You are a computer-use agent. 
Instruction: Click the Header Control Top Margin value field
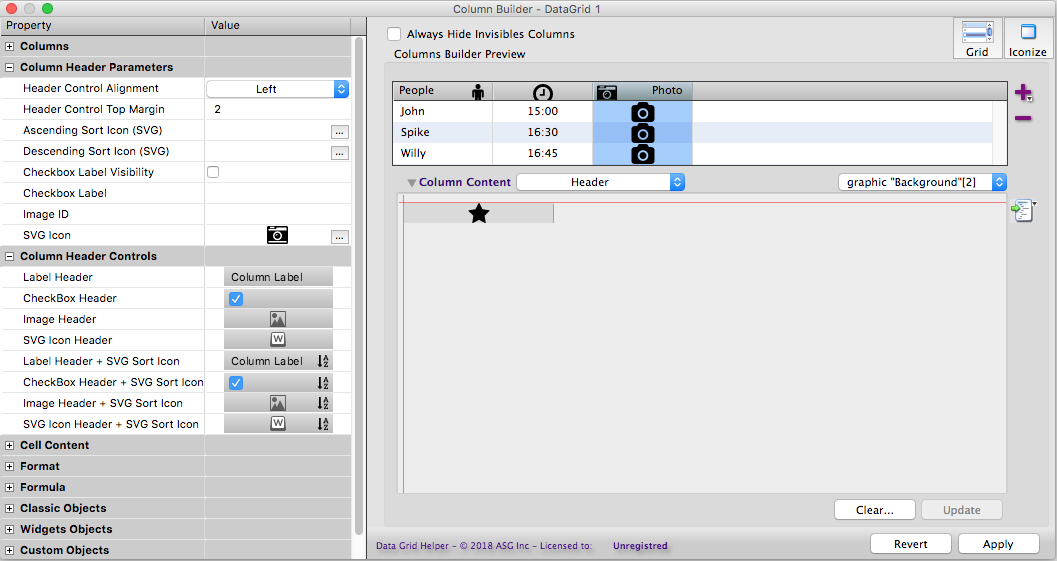[277, 110]
